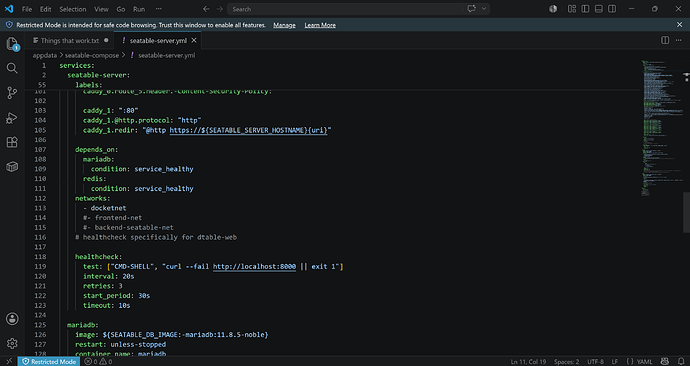Toggle the bottom Panel
This screenshot has width=690, height=366.
coord(598,9)
